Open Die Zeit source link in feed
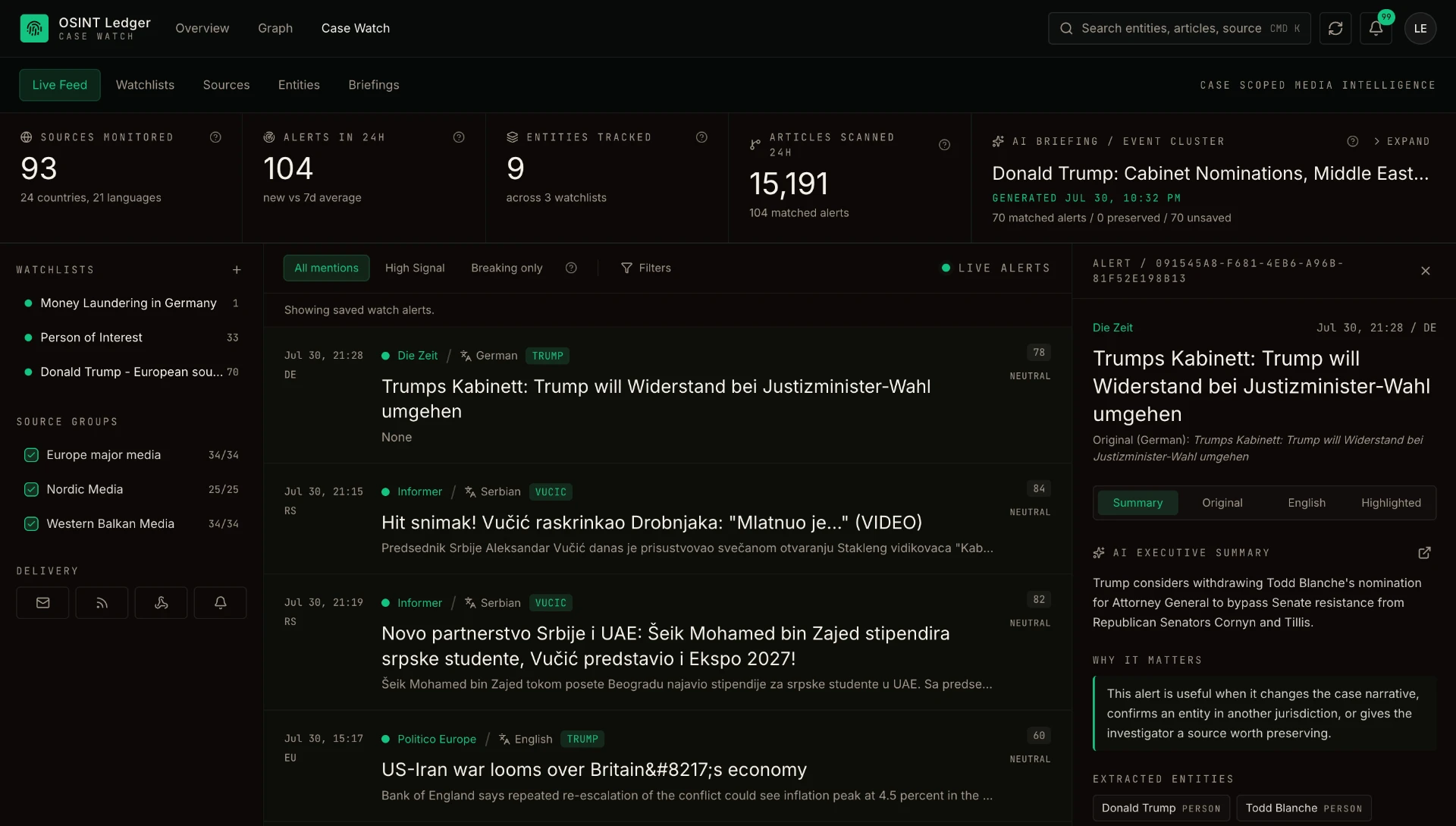This screenshot has height=826, width=1456. (417, 356)
